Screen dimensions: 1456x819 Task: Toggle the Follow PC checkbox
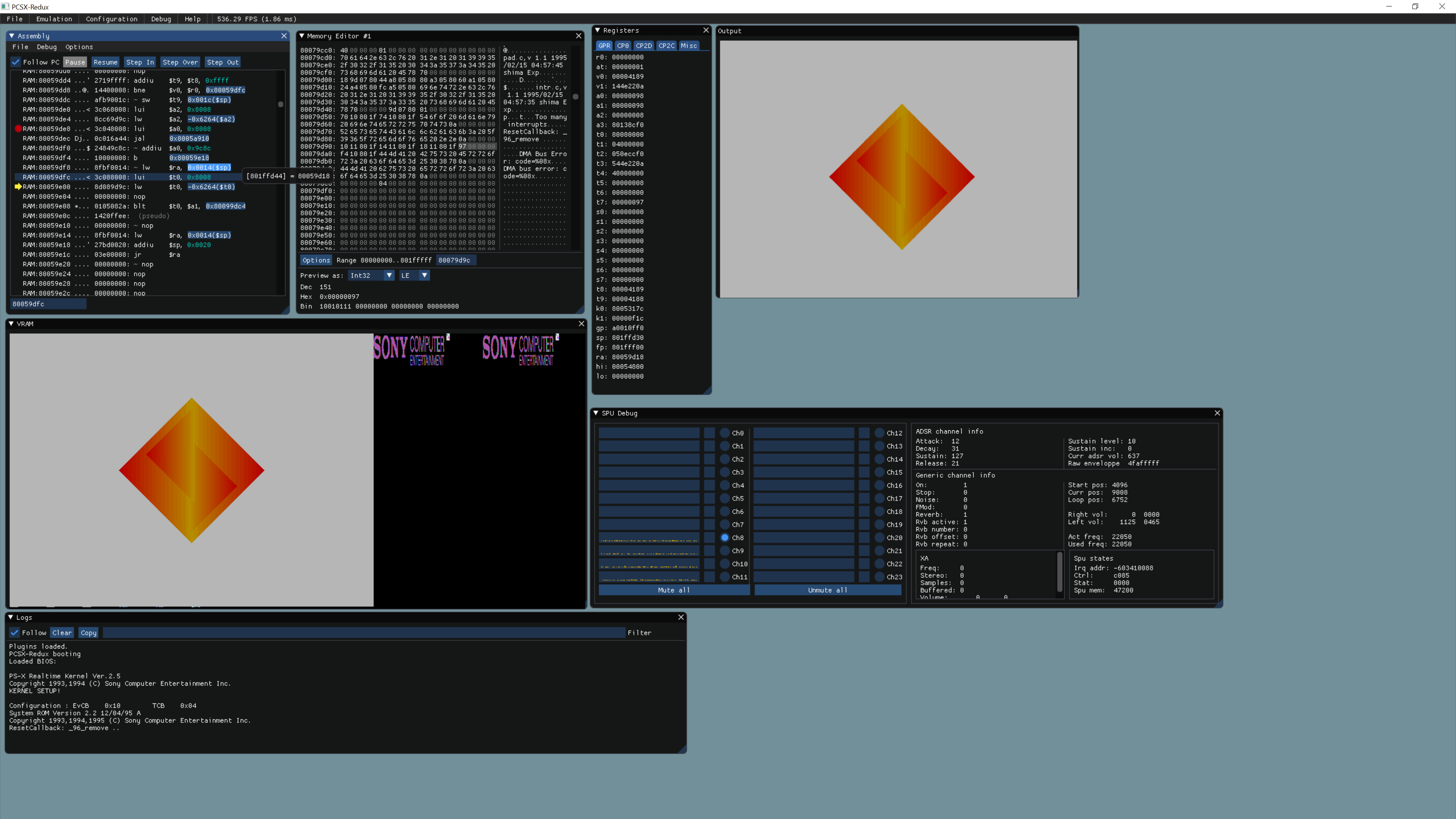click(x=15, y=62)
